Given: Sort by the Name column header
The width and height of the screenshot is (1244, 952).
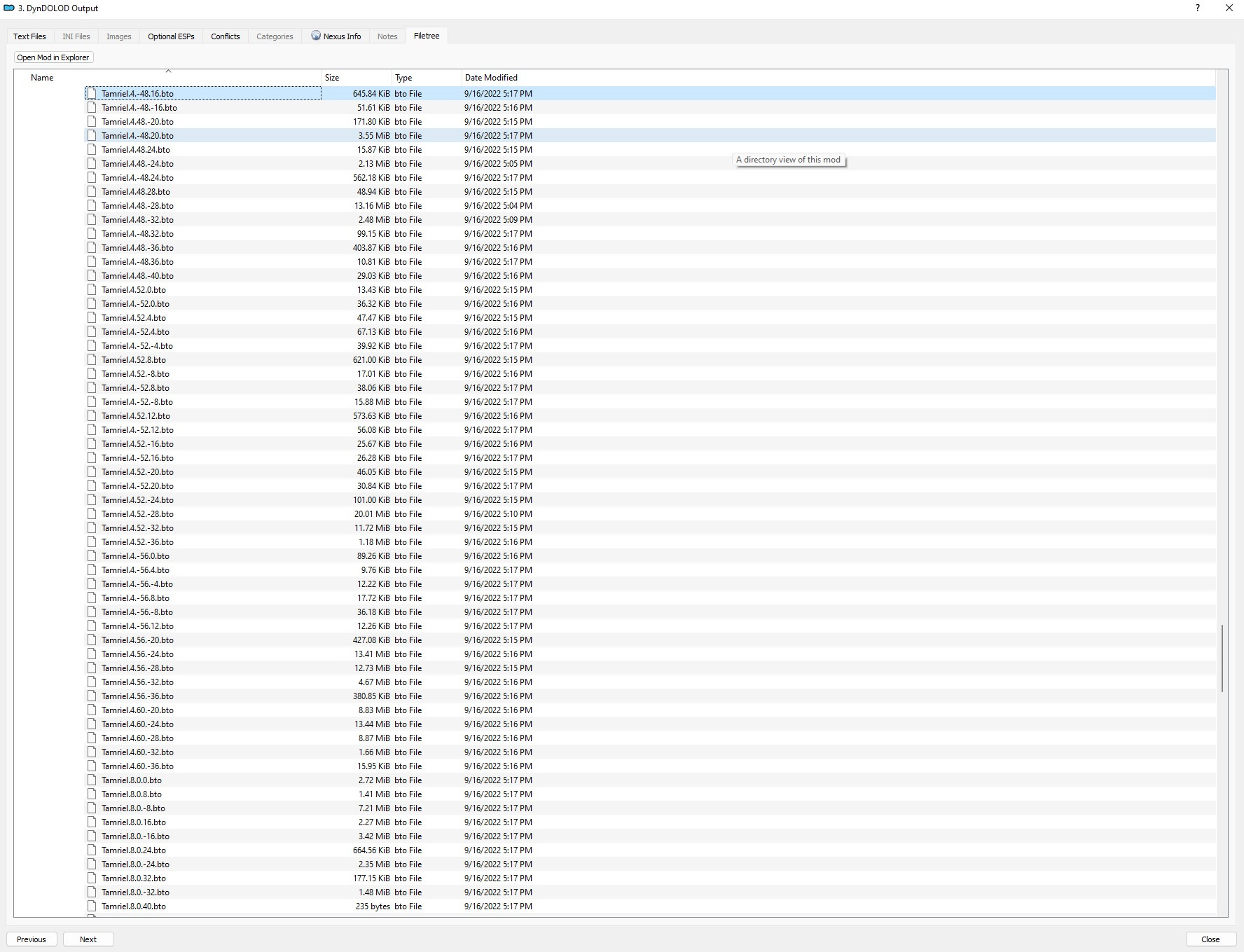Looking at the screenshot, I should click(168, 78).
